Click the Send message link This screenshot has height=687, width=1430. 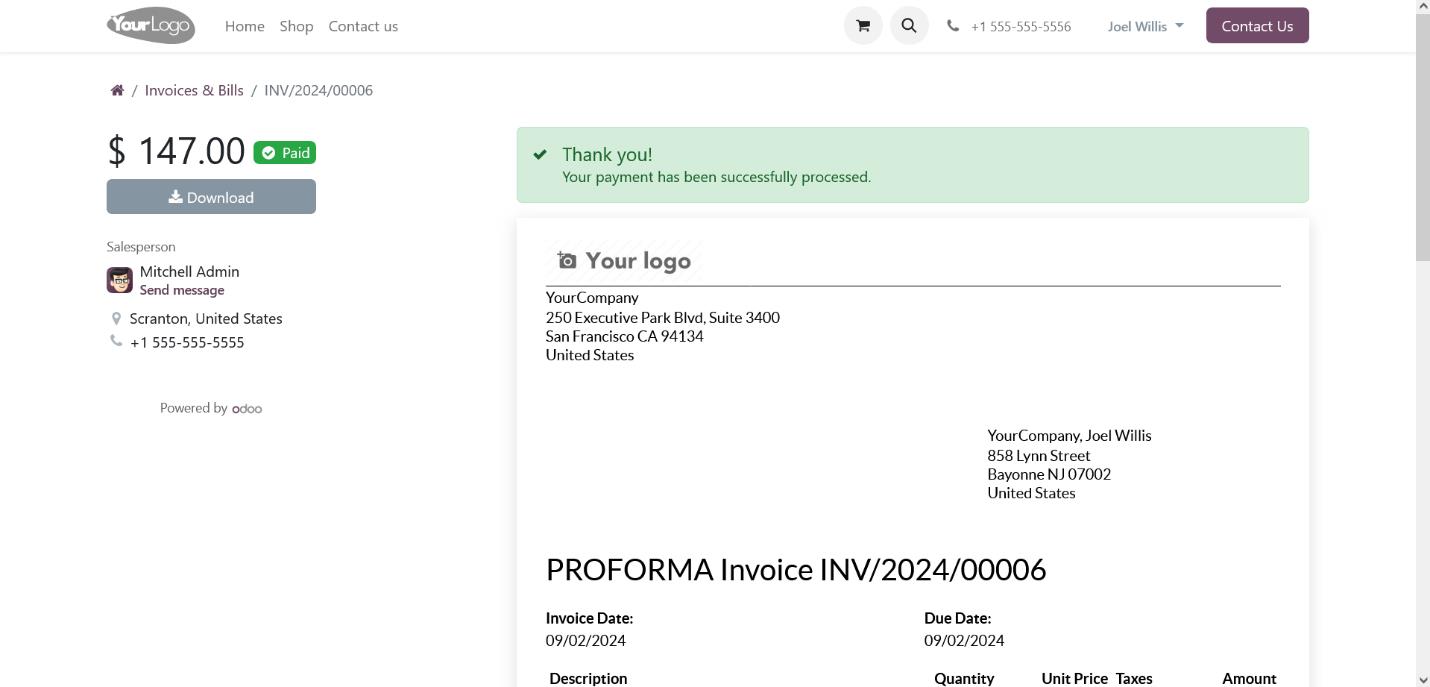182,290
